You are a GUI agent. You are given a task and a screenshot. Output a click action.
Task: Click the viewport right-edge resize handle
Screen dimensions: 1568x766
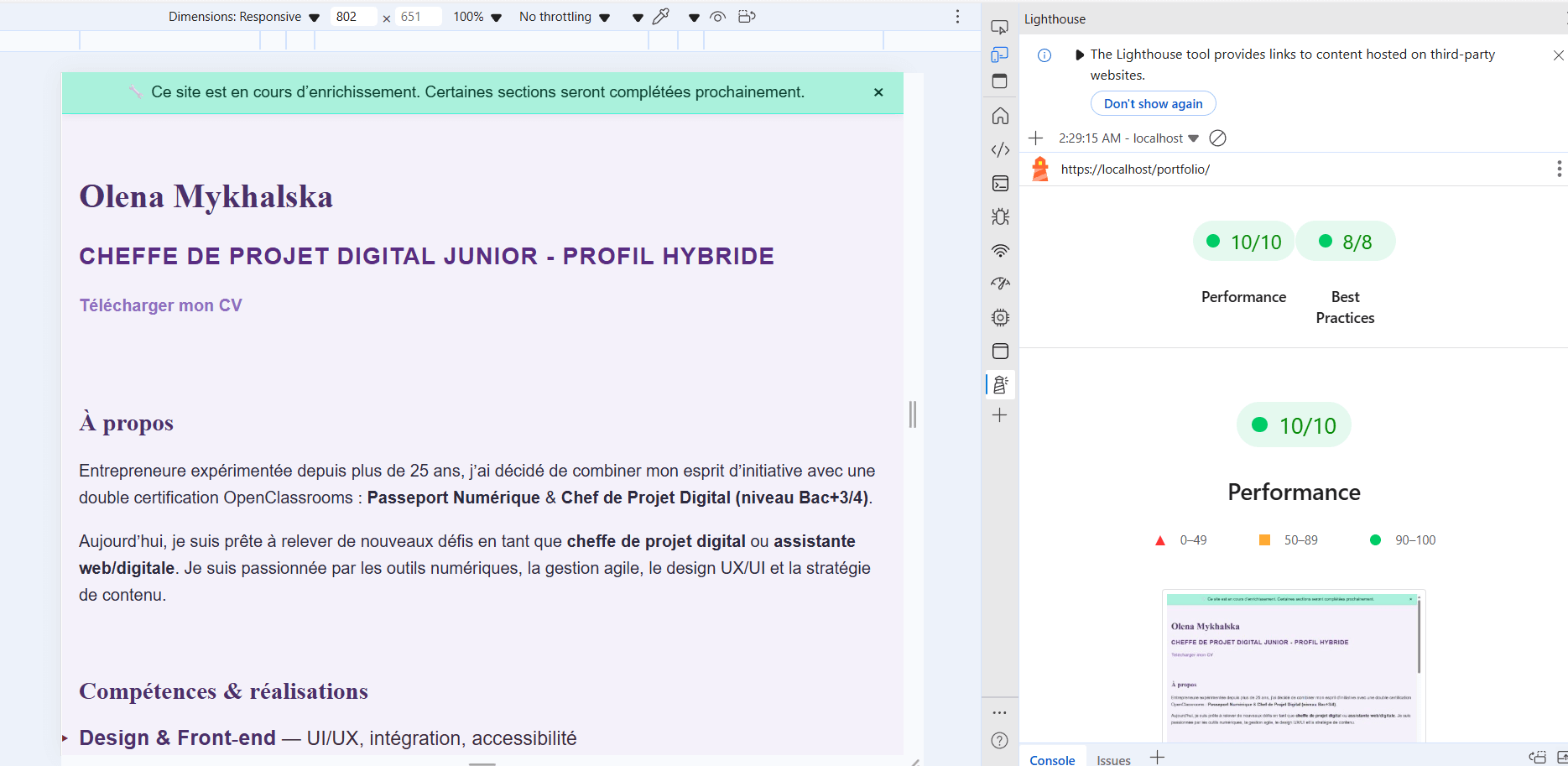point(913,414)
